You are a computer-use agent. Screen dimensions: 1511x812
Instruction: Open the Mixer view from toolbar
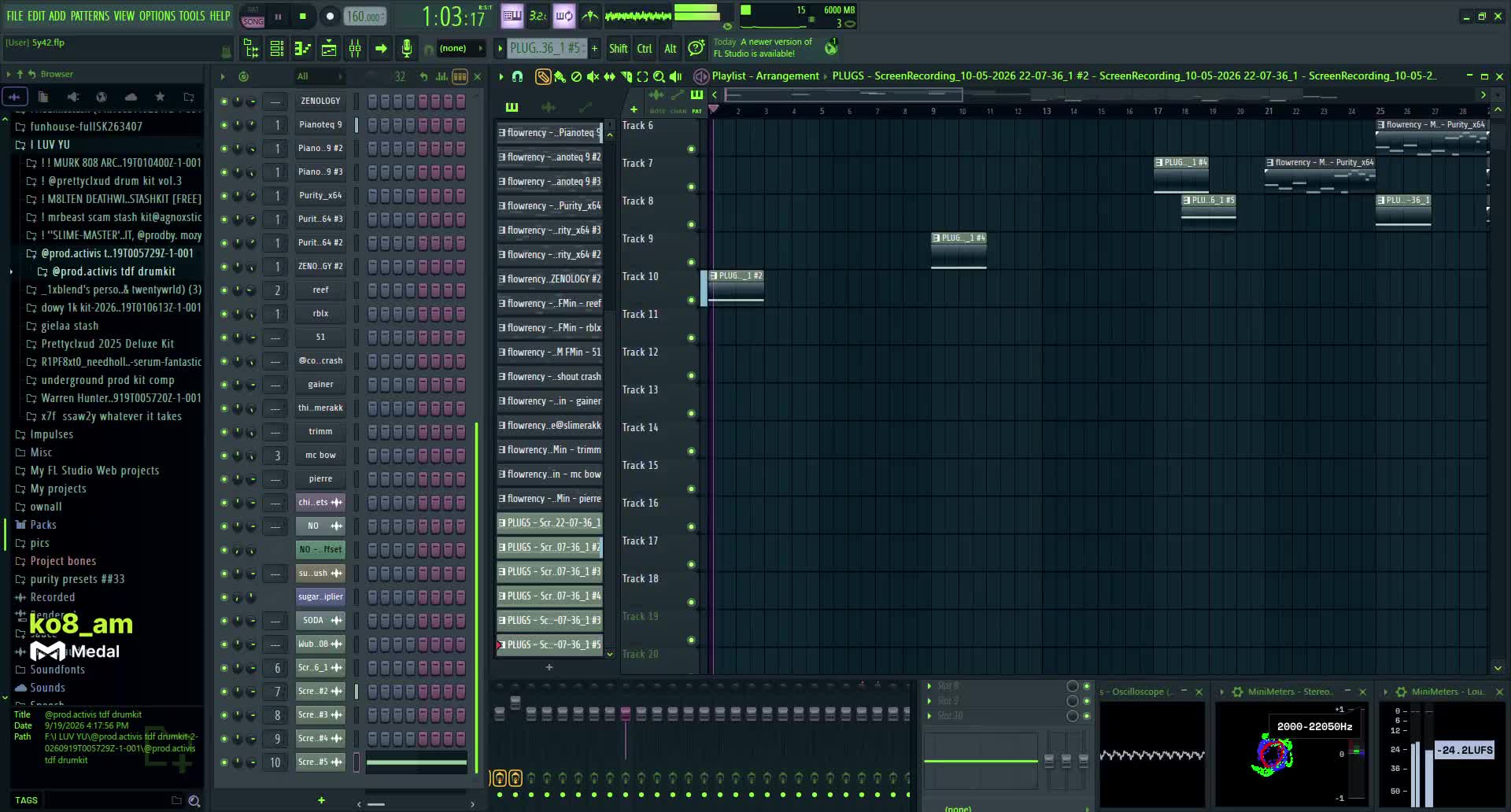coord(355,49)
